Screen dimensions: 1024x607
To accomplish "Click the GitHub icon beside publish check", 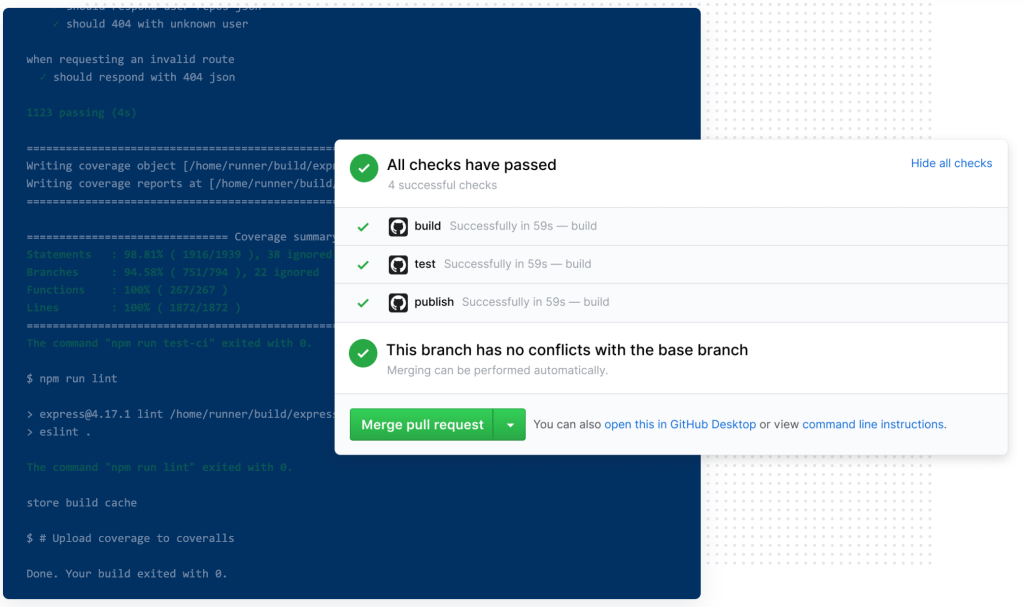I will (x=398, y=302).
